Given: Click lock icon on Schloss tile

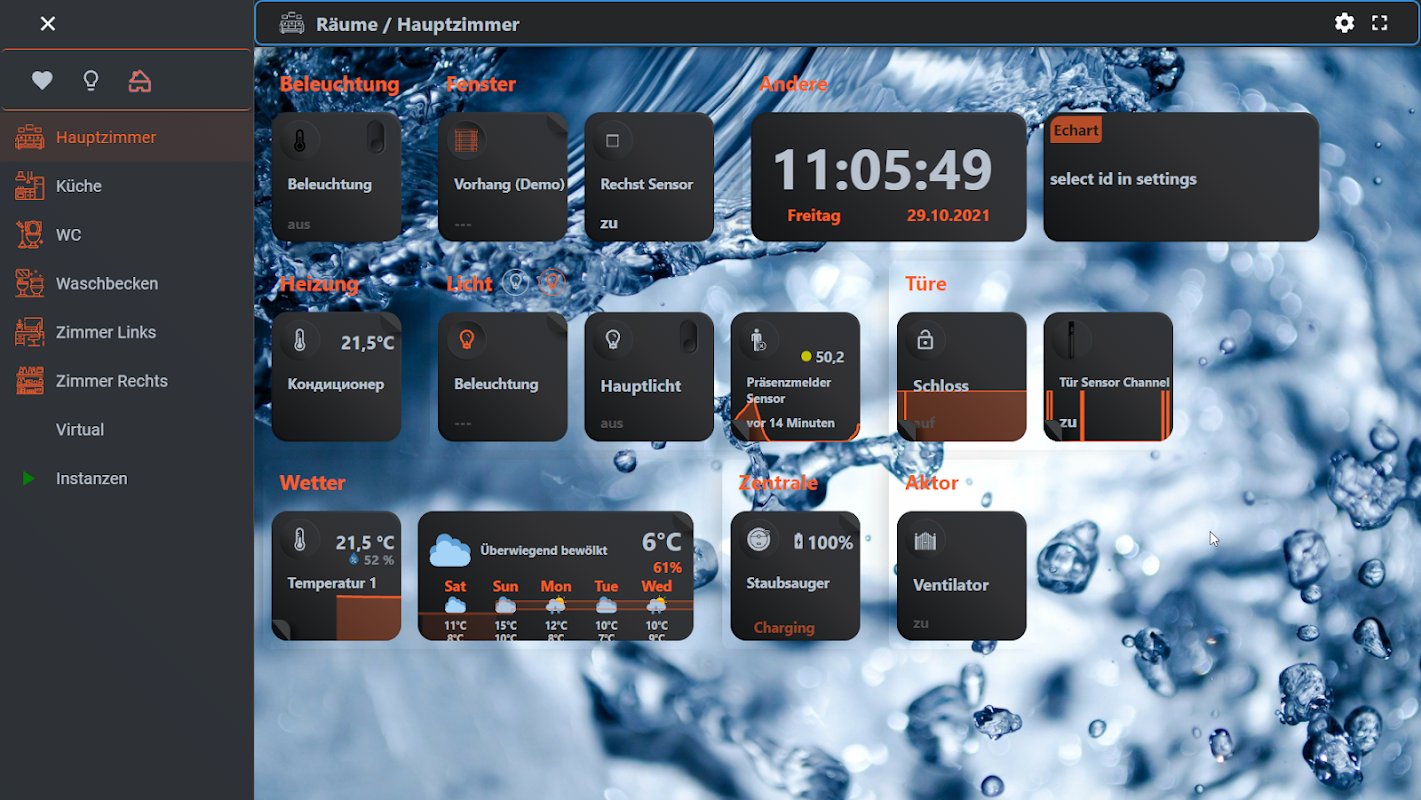Looking at the screenshot, I should point(925,341).
